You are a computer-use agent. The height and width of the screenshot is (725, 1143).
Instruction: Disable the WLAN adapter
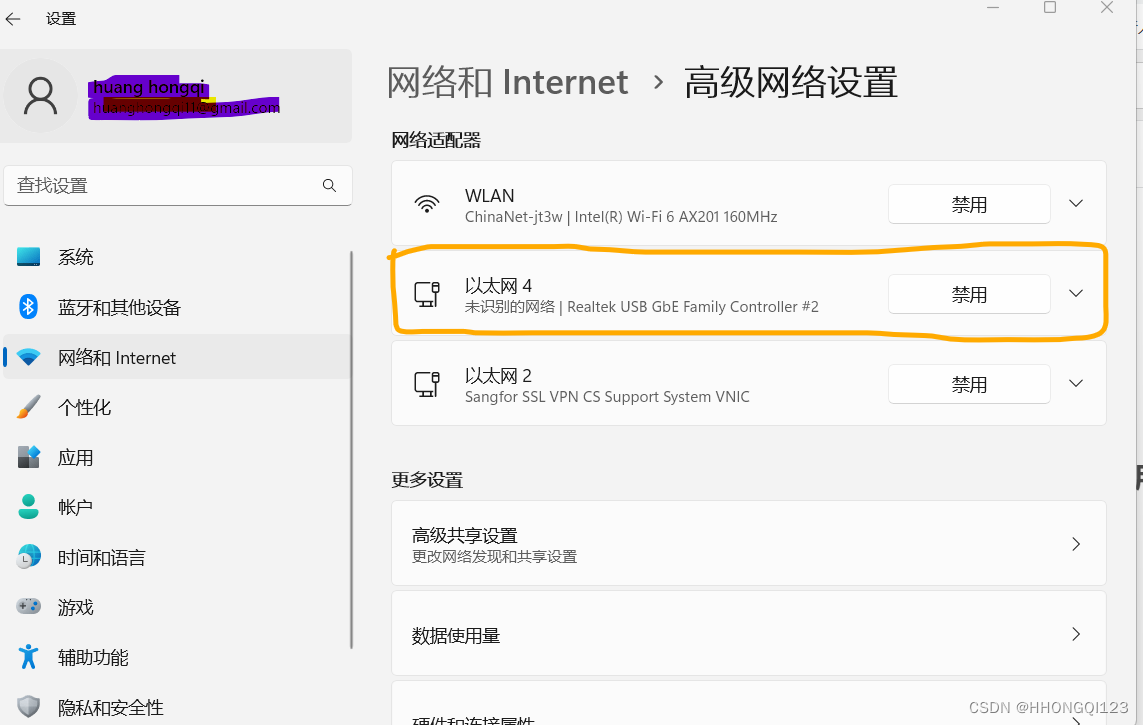[968, 204]
